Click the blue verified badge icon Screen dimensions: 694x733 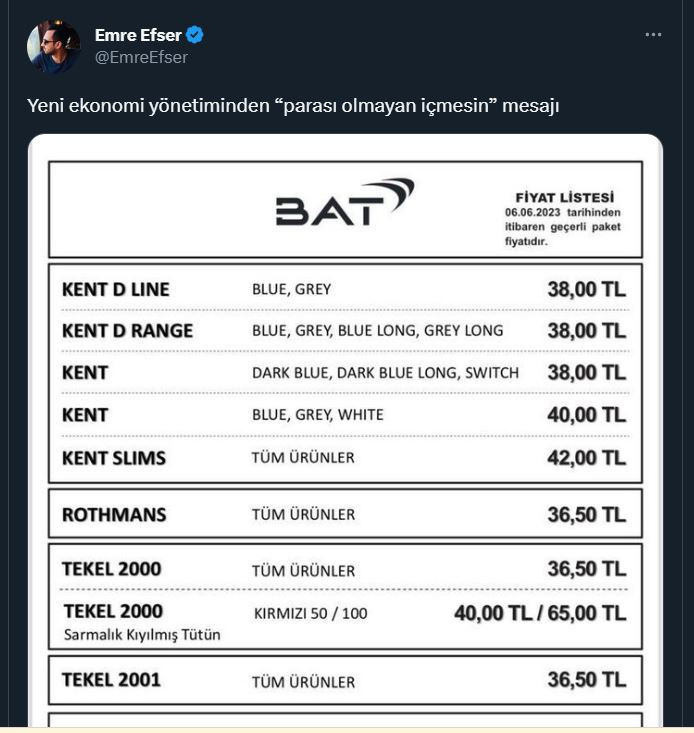tap(194, 35)
